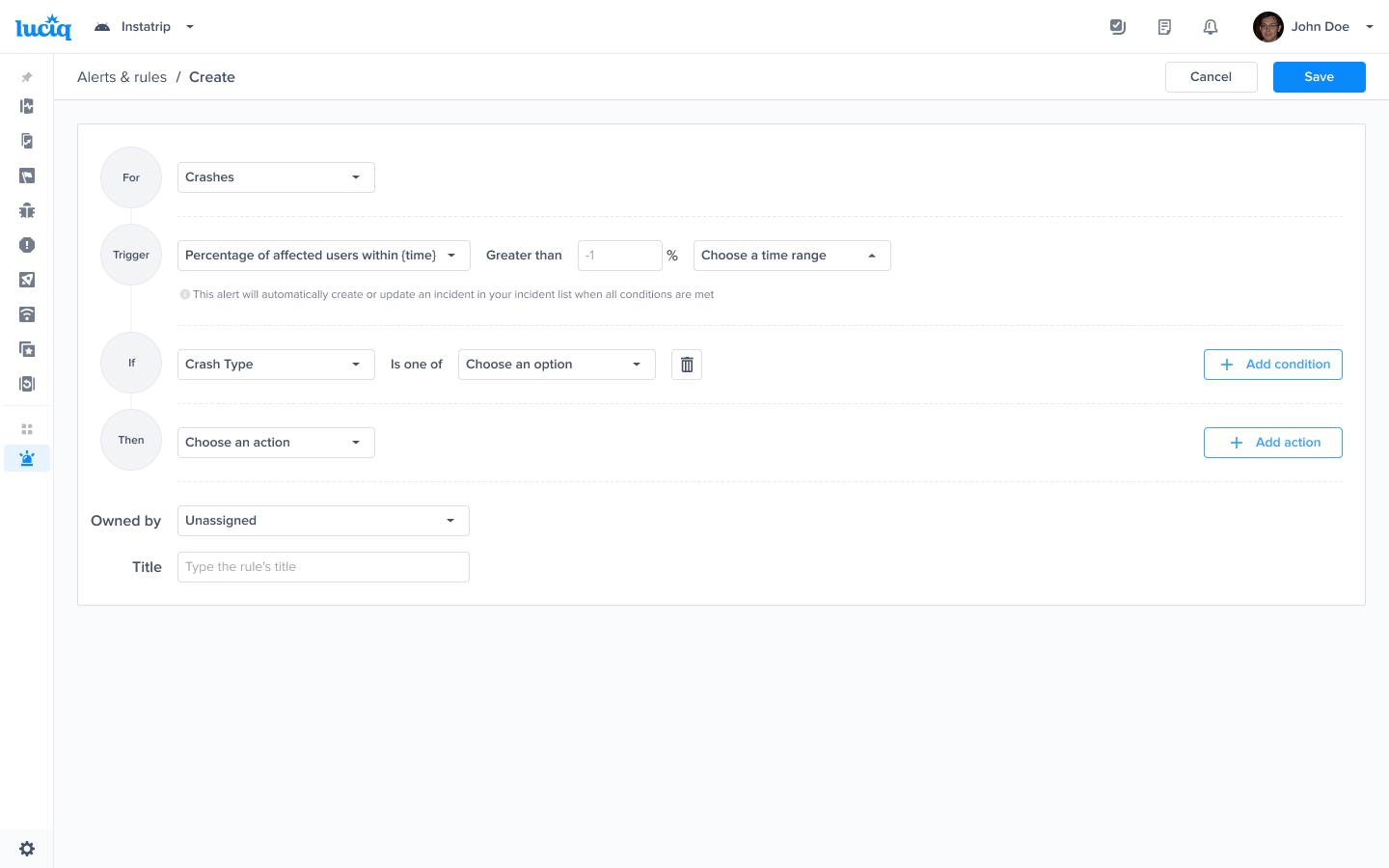Go back to Alerts & rules breadcrumb
1389x868 pixels.
point(122,77)
